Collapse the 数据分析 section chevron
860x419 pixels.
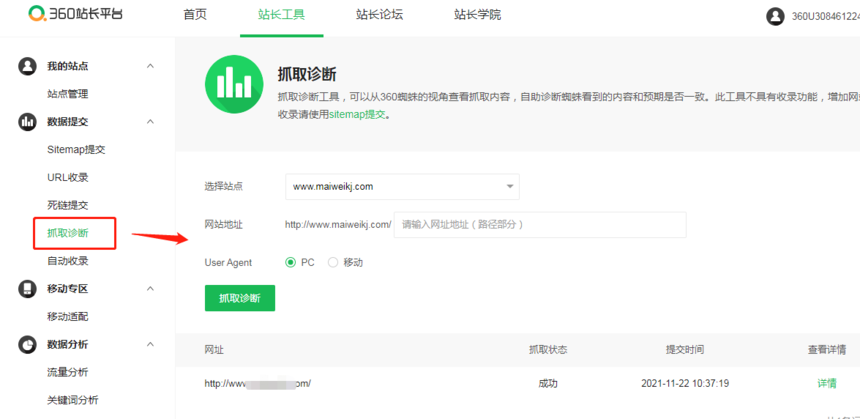(x=150, y=344)
